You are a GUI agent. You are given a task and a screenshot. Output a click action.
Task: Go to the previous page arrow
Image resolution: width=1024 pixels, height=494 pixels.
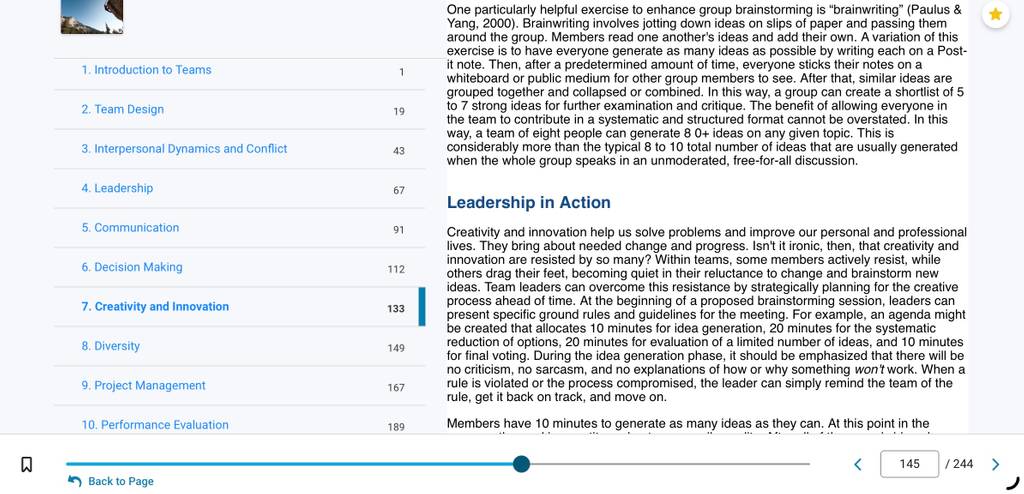(857, 464)
